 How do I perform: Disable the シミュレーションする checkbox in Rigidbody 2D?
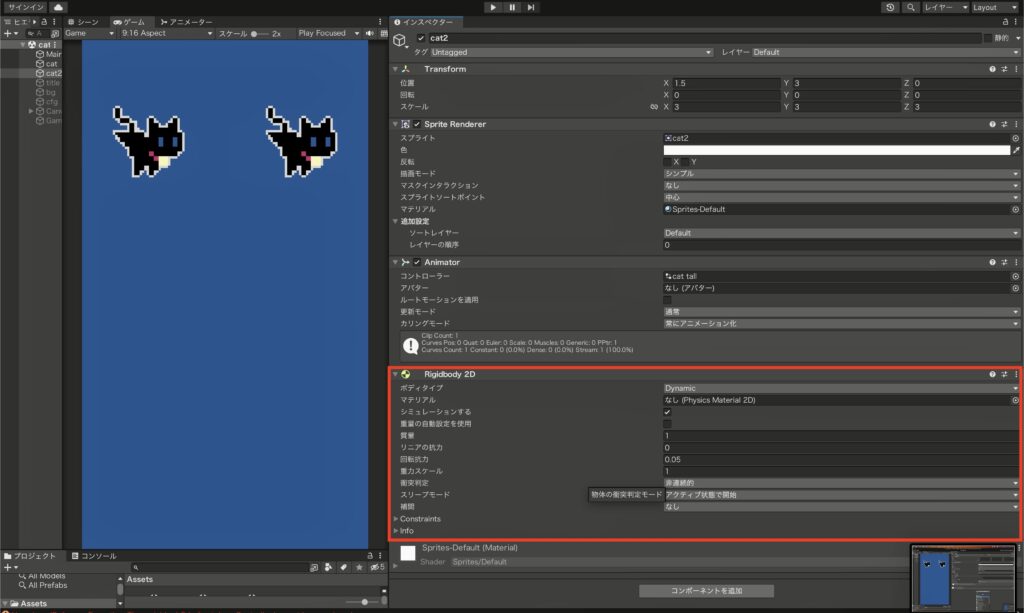(x=666, y=411)
